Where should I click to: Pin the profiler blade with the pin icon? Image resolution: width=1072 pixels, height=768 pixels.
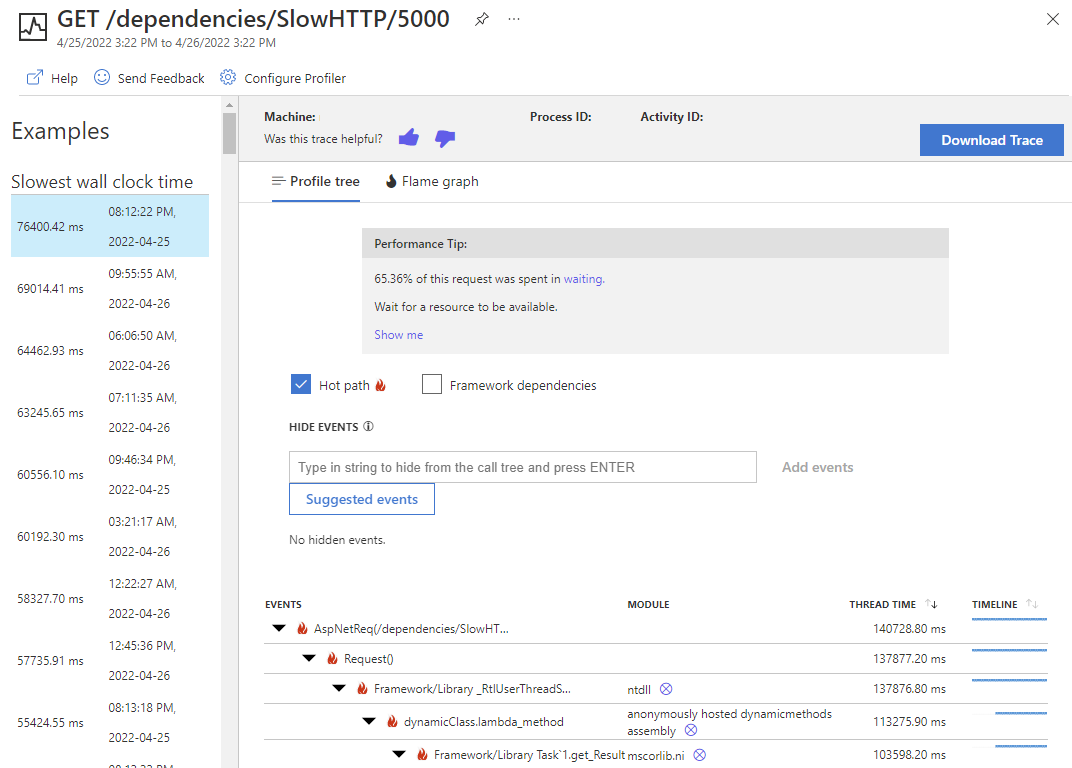click(x=482, y=19)
